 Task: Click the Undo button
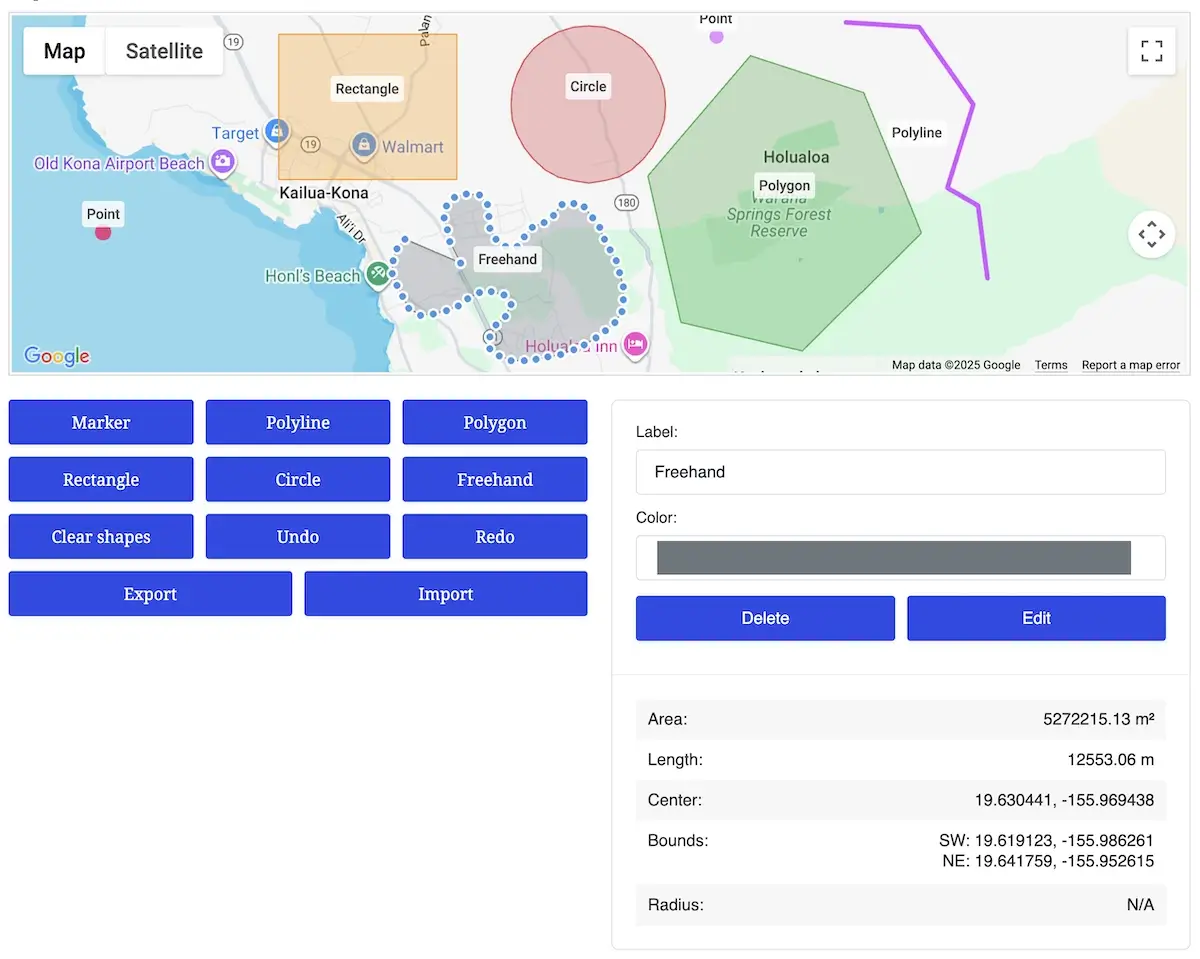coord(298,537)
